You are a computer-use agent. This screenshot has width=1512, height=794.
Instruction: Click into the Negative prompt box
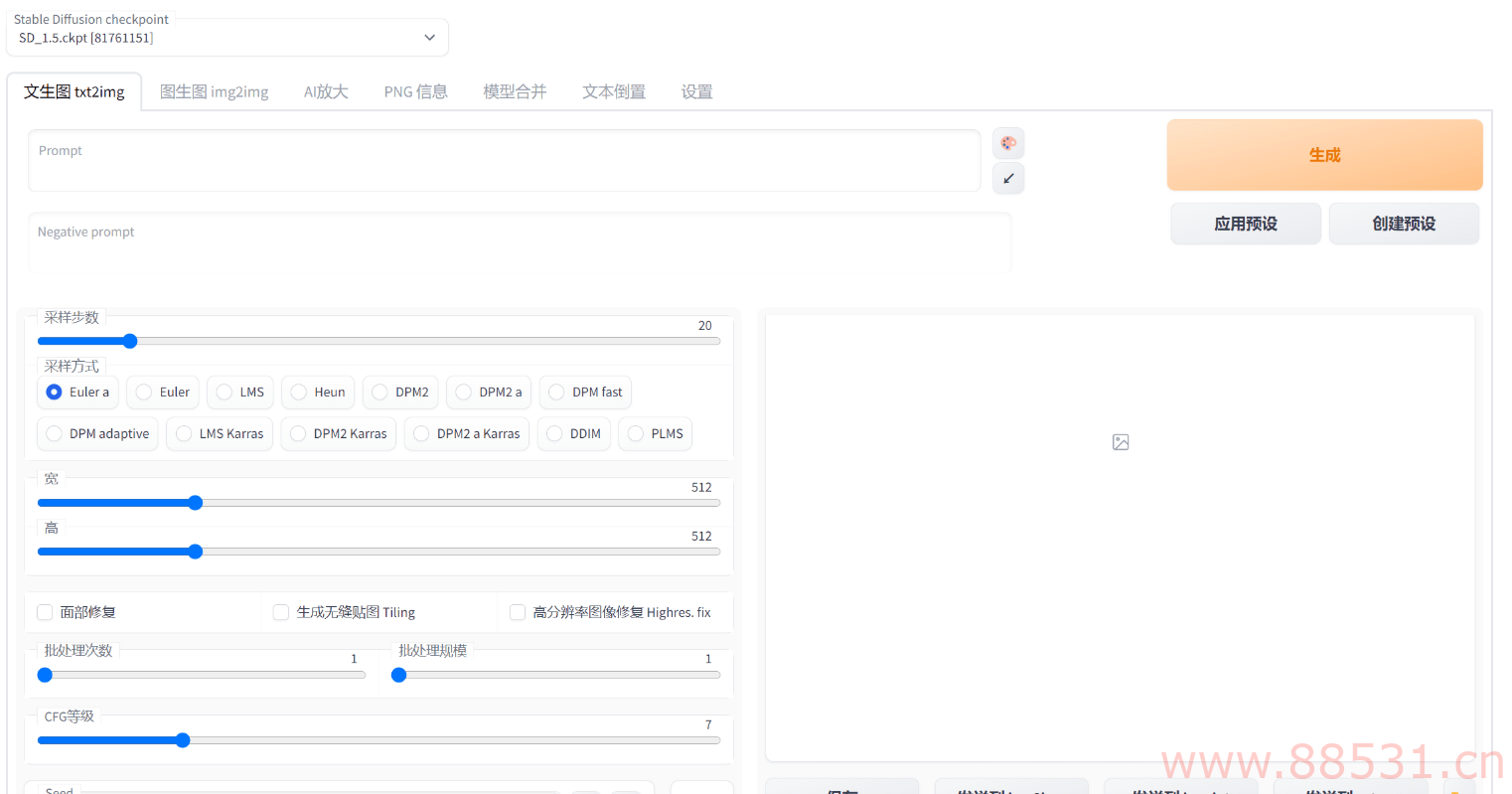(x=520, y=241)
